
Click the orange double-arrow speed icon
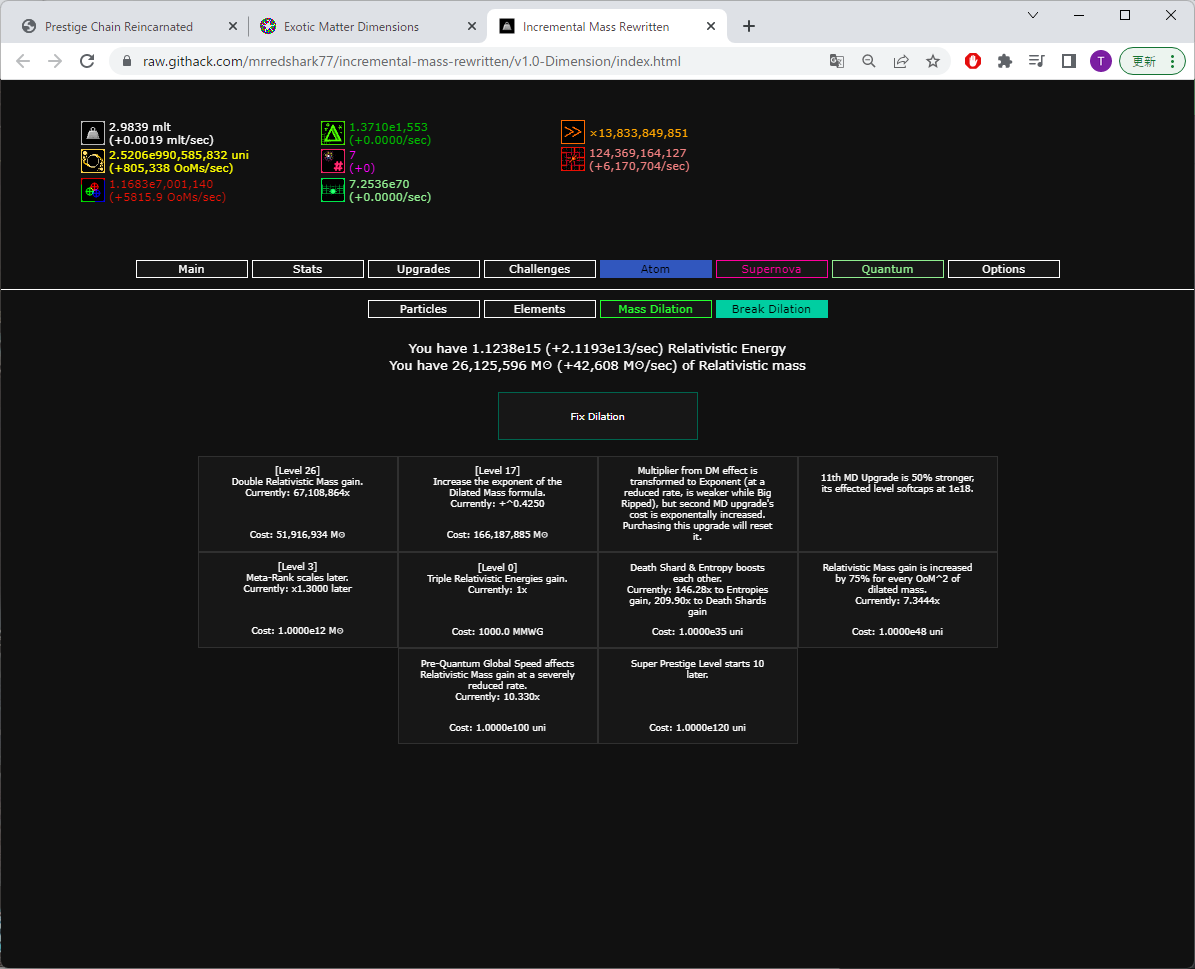pyautogui.click(x=573, y=133)
